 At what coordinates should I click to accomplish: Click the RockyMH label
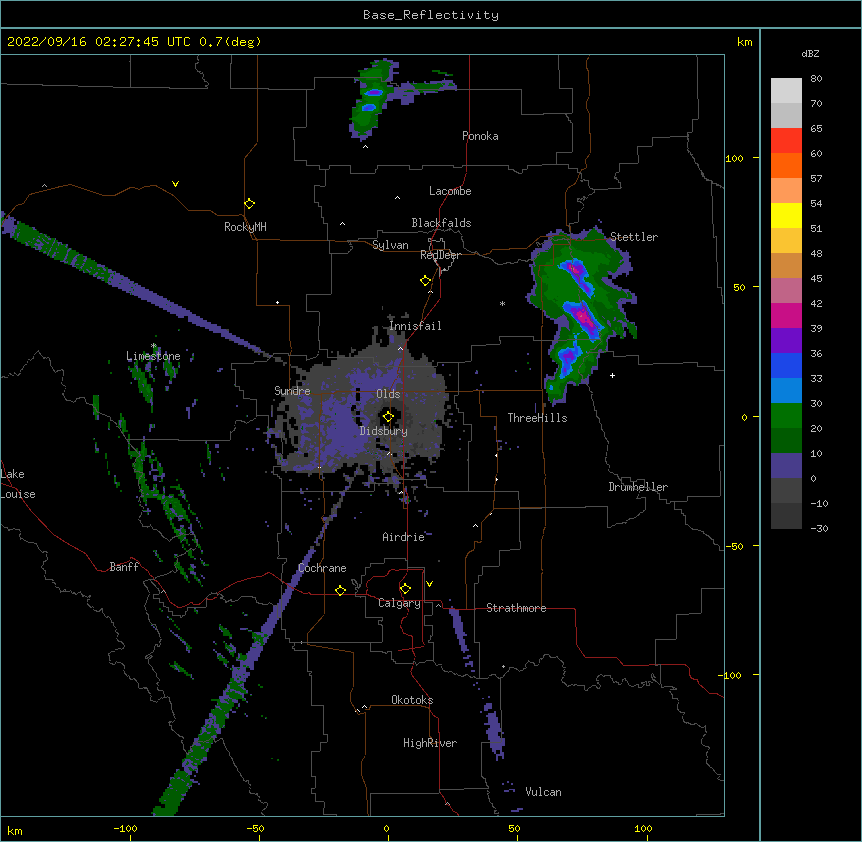[245, 227]
